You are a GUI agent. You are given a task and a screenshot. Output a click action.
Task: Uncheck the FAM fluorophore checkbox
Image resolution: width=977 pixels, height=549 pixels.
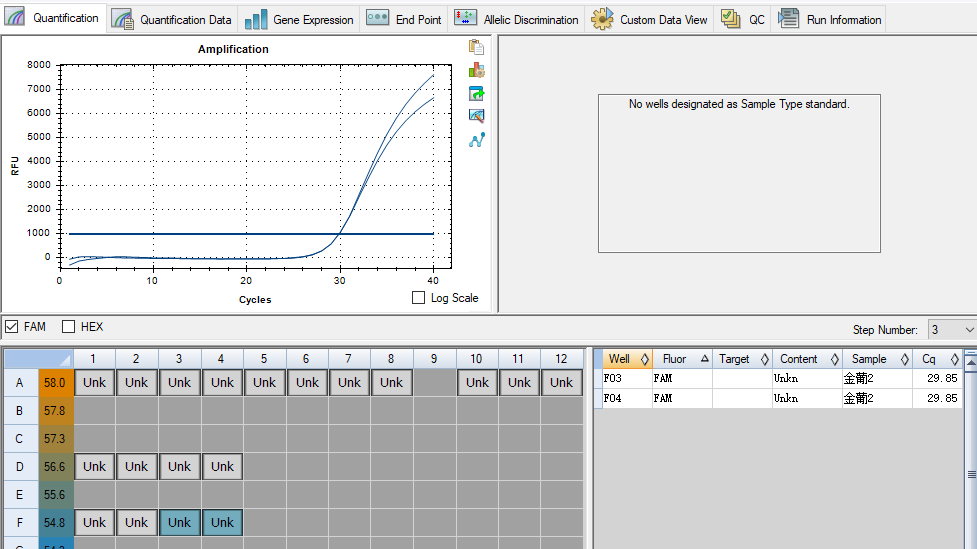(12, 327)
